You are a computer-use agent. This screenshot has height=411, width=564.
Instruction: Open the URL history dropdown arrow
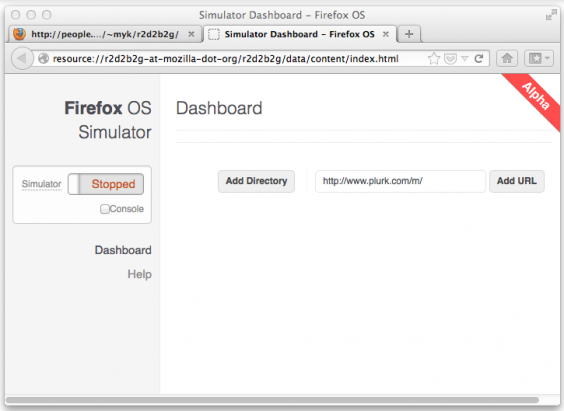(x=465, y=59)
